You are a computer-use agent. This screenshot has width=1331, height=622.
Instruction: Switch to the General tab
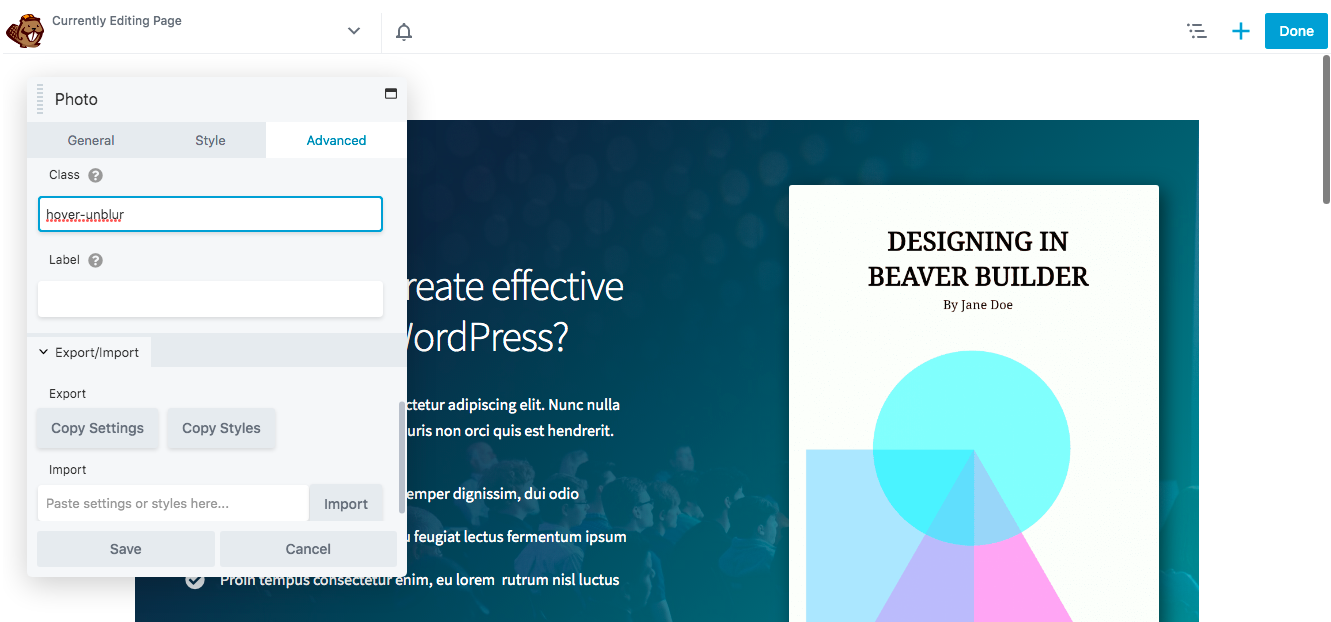91,140
